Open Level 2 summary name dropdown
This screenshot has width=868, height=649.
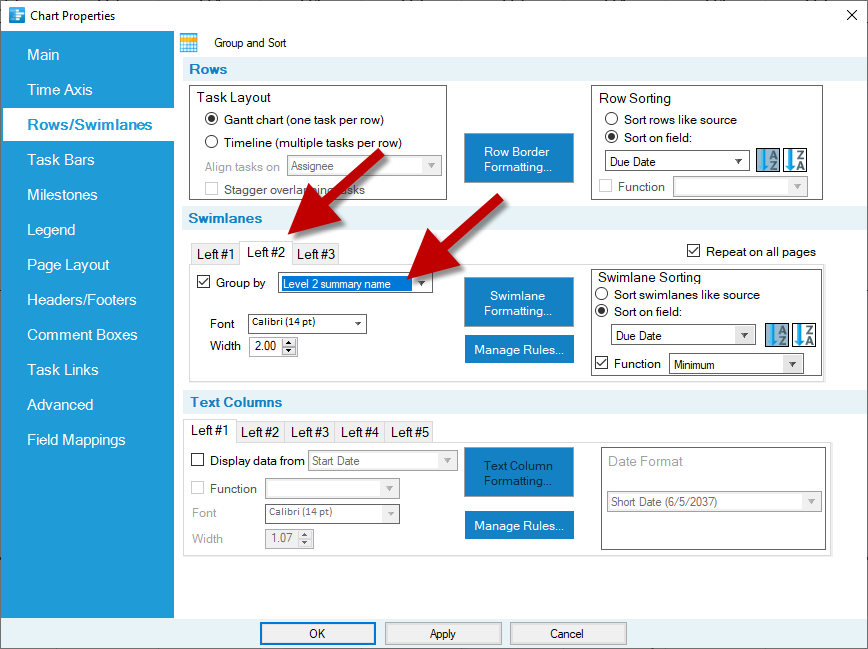(x=355, y=284)
